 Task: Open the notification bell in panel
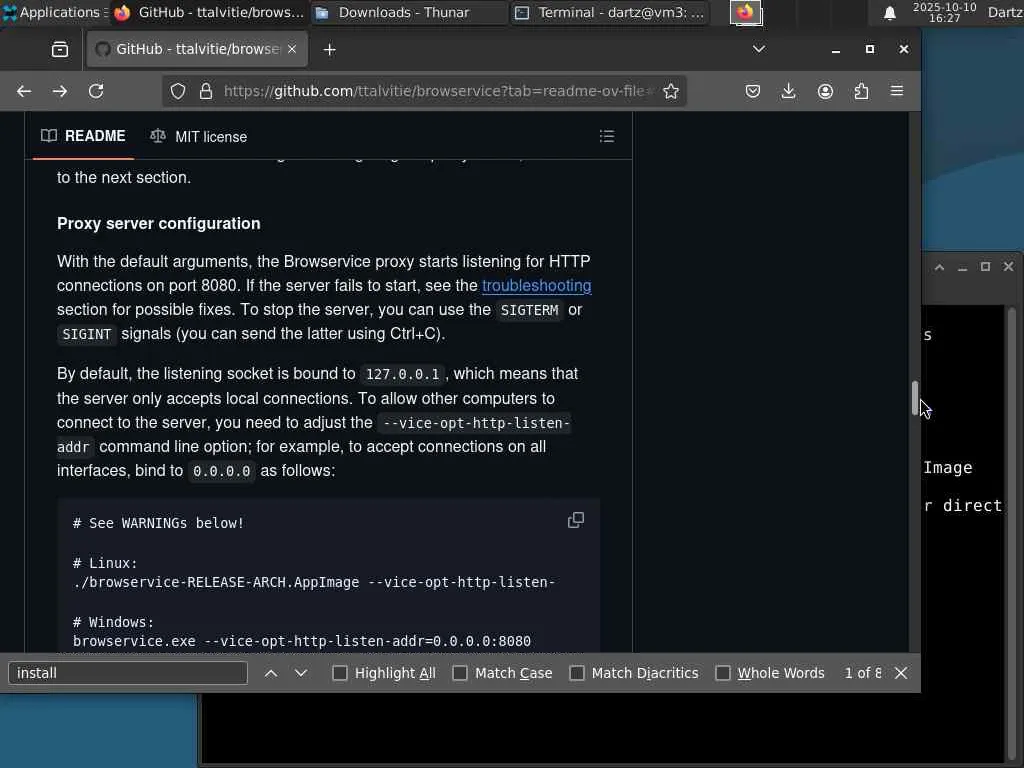tap(889, 13)
